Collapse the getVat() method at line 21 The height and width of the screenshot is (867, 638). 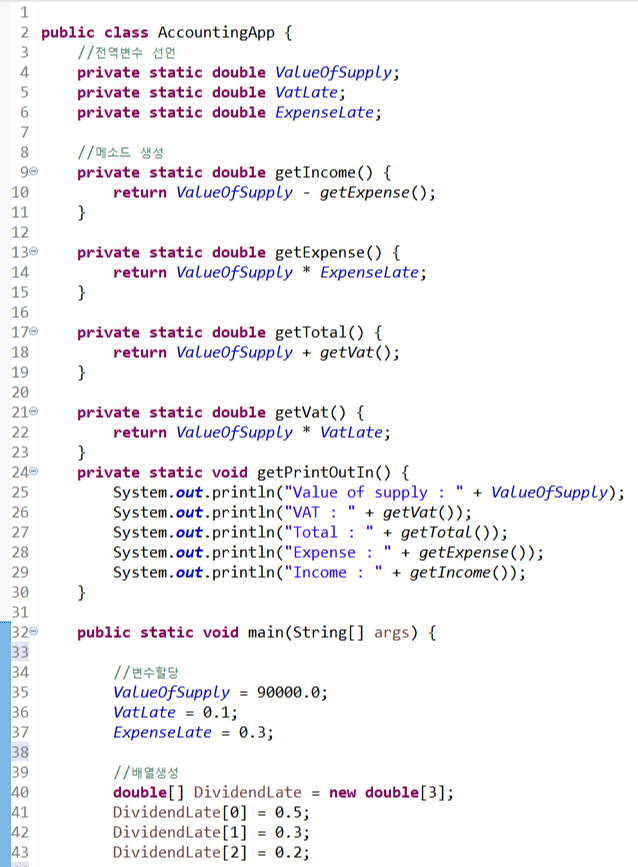coord(34,411)
